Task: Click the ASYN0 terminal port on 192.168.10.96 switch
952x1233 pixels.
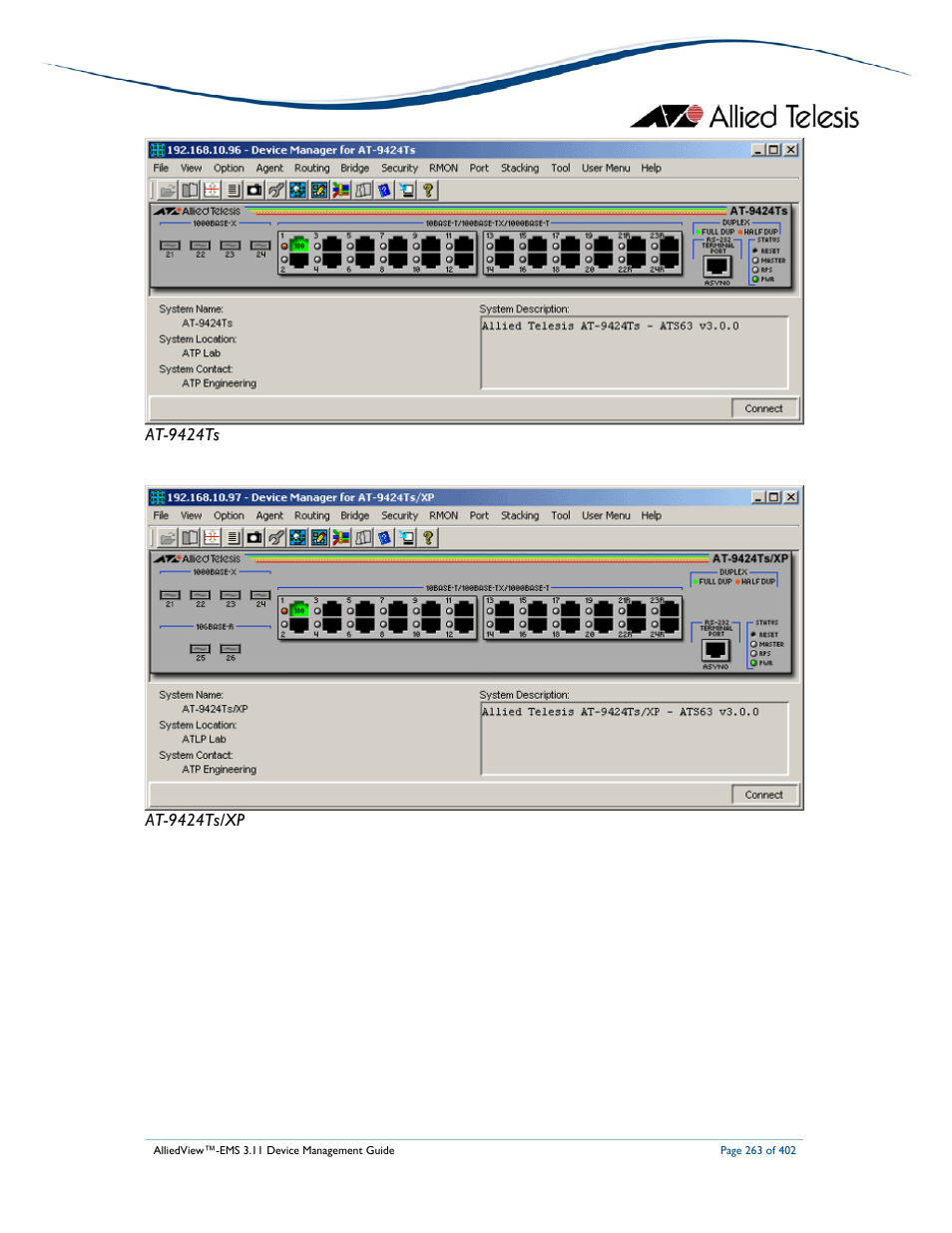Action: (717, 267)
